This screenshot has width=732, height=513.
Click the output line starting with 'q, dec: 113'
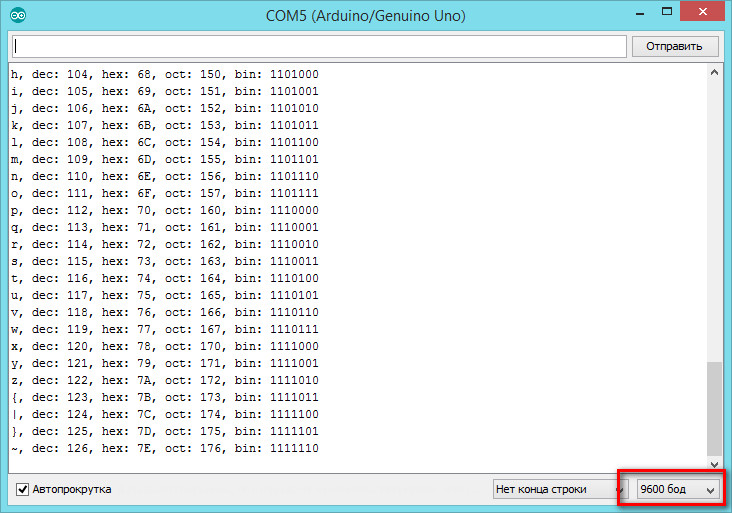(x=165, y=227)
